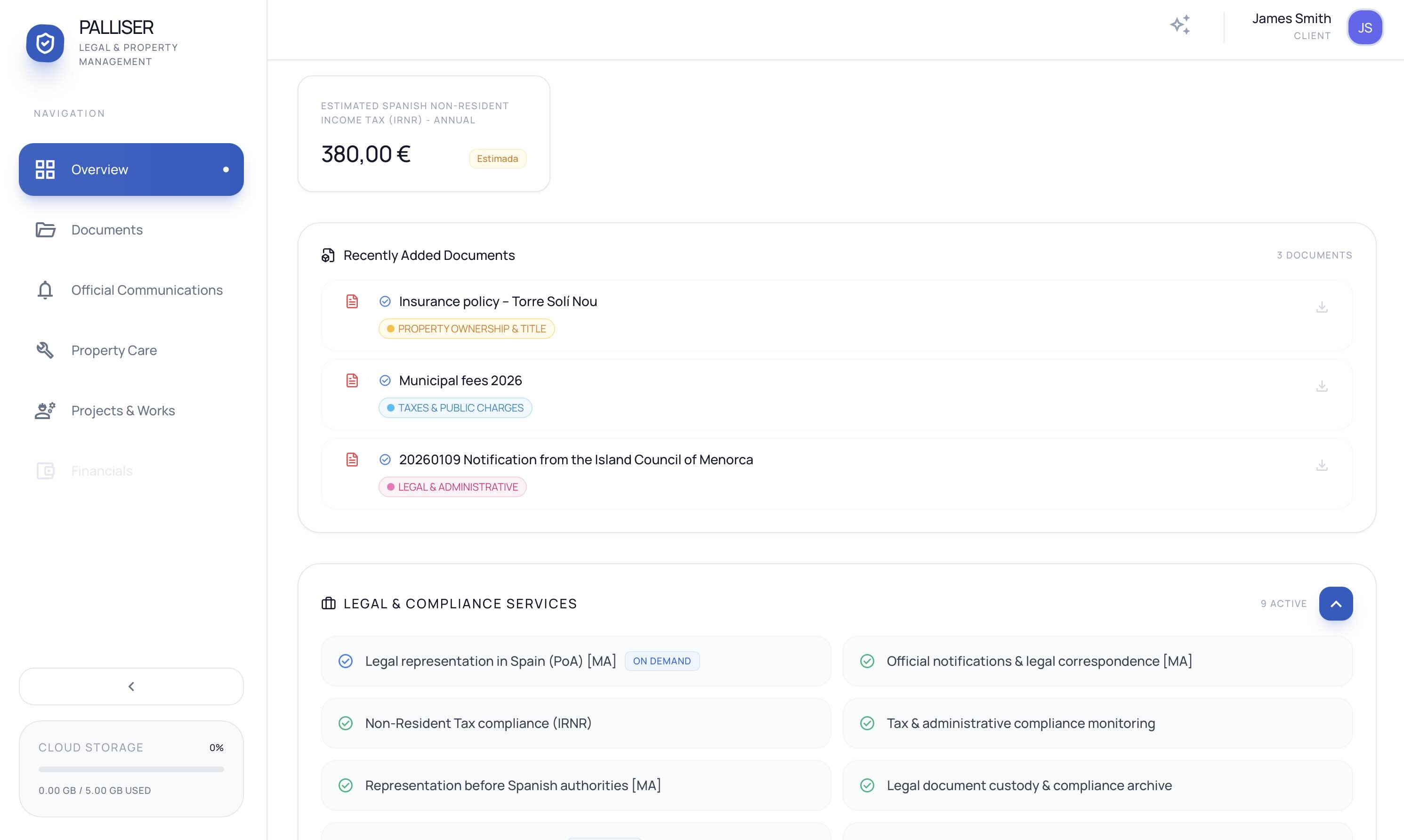
Task: Select the Financials menu item
Action: [131, 471]
